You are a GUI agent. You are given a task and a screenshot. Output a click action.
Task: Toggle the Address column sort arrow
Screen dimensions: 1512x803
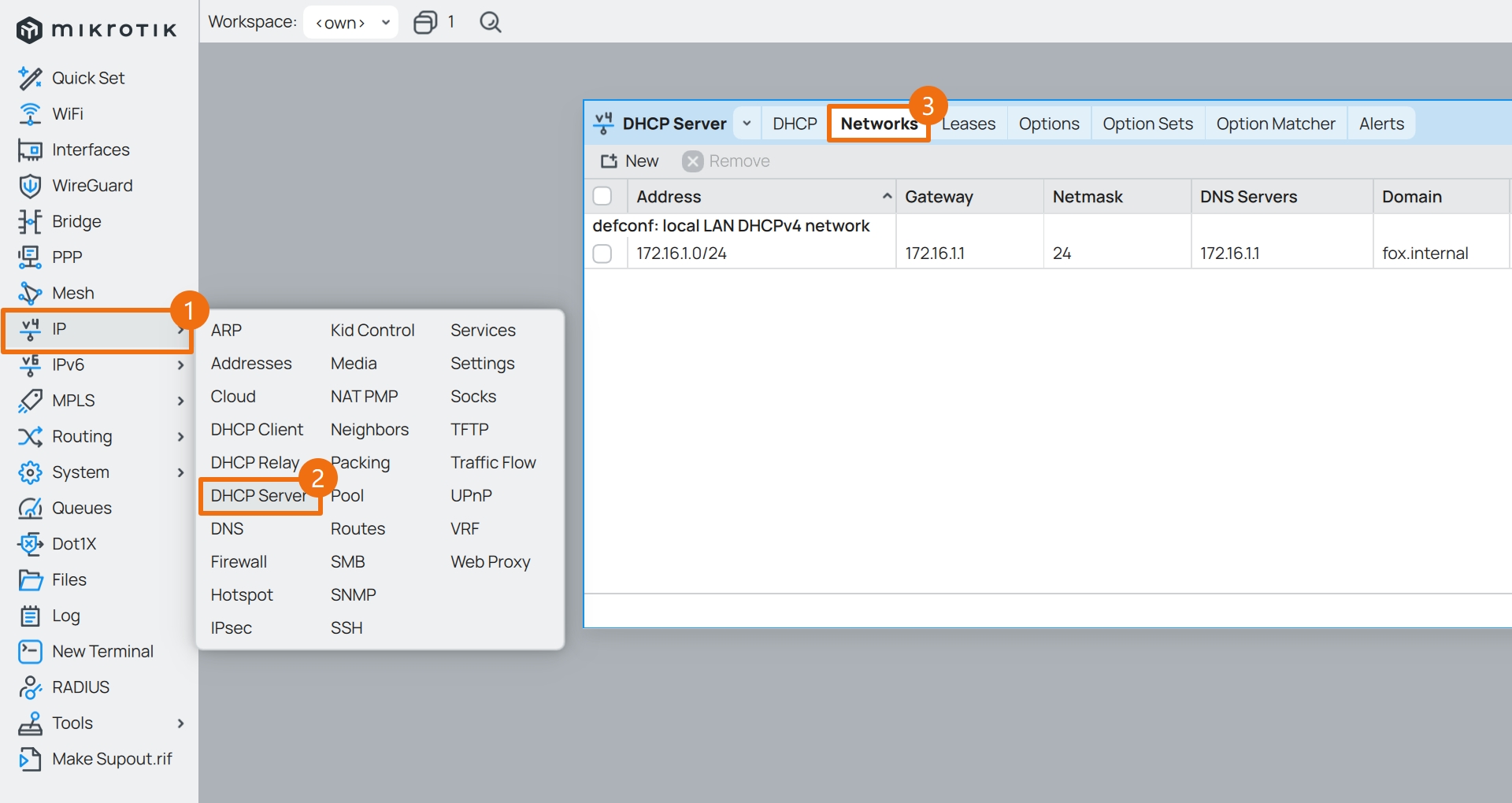pos(887,196)
